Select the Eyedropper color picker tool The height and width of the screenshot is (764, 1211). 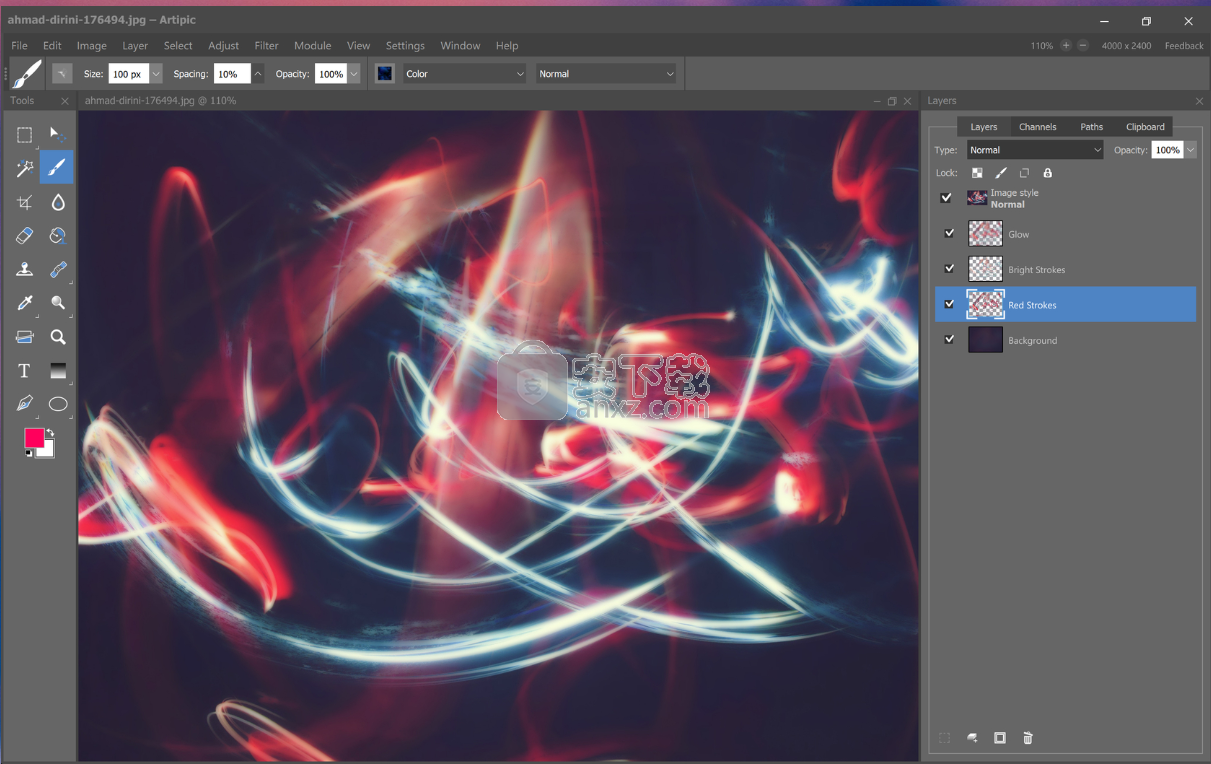25,303
